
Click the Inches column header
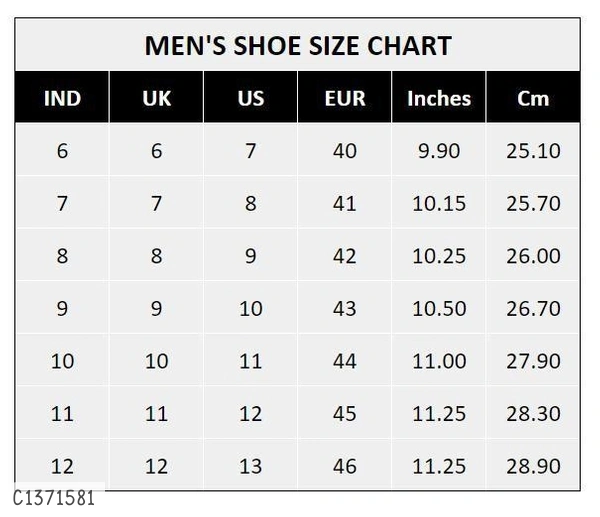coord(438,99)
